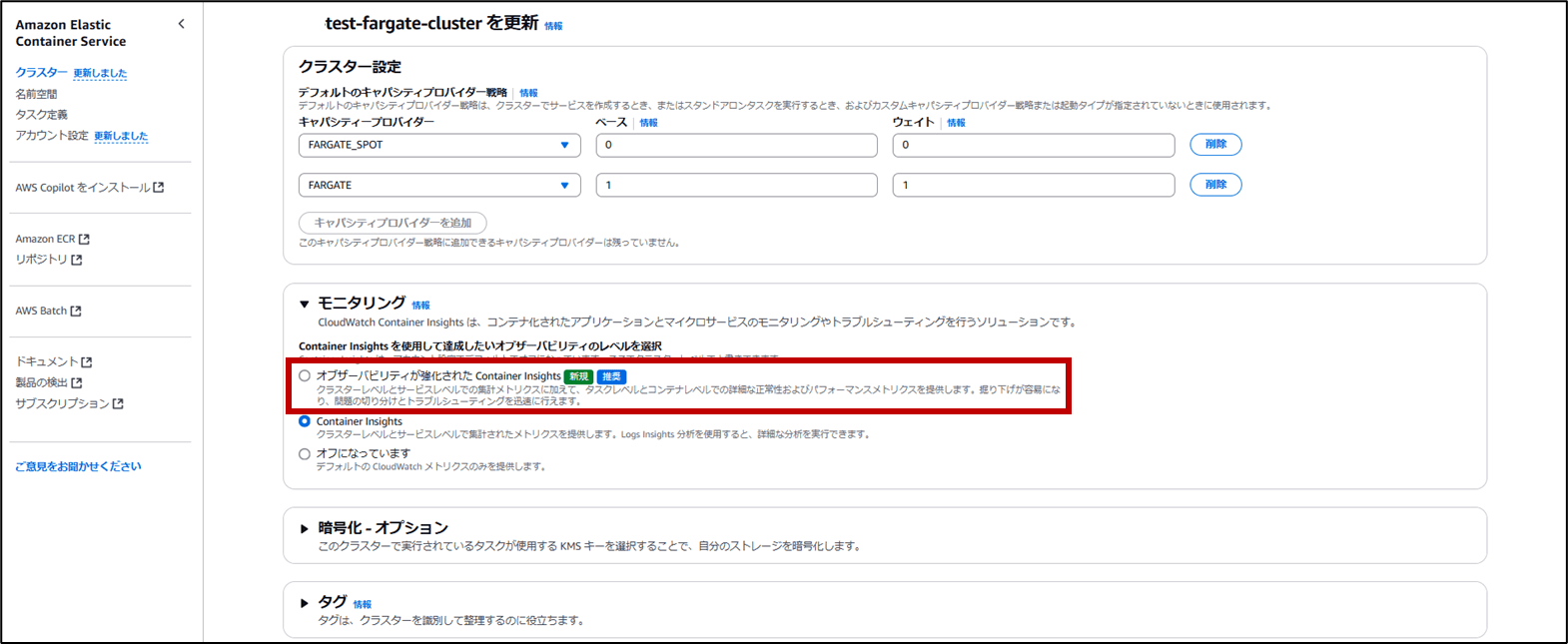Open the Amazon ECR external link

click(52, 239)
